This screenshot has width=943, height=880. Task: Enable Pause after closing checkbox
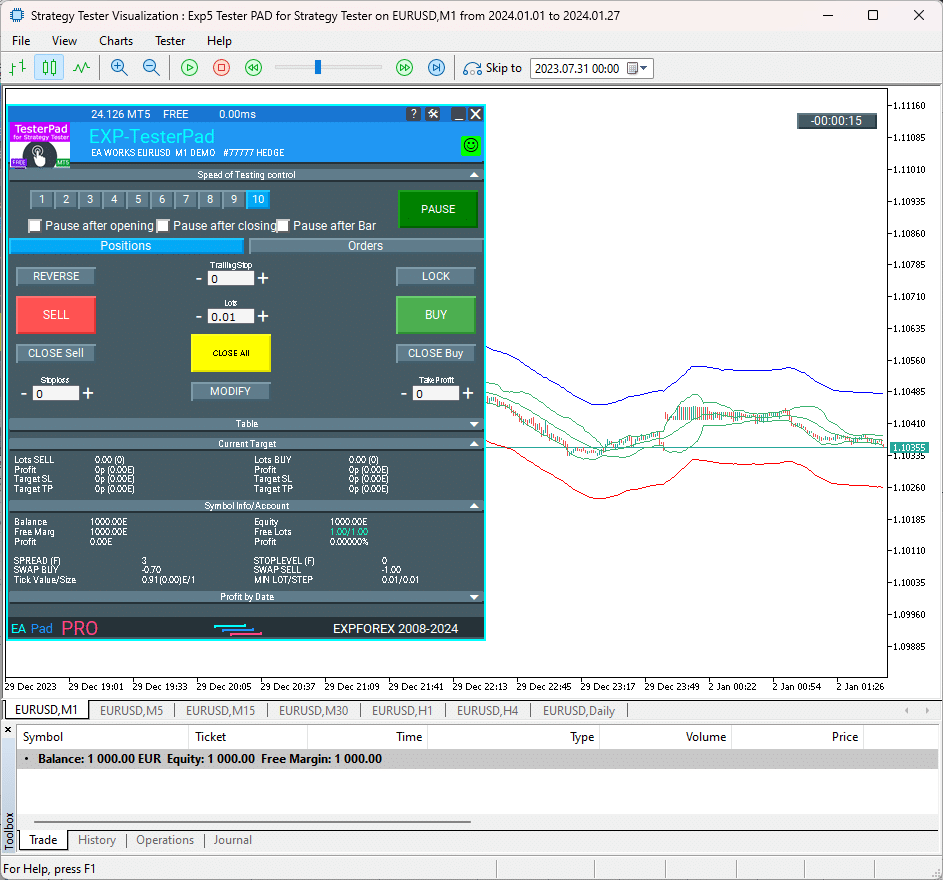(x=163, y=226)
